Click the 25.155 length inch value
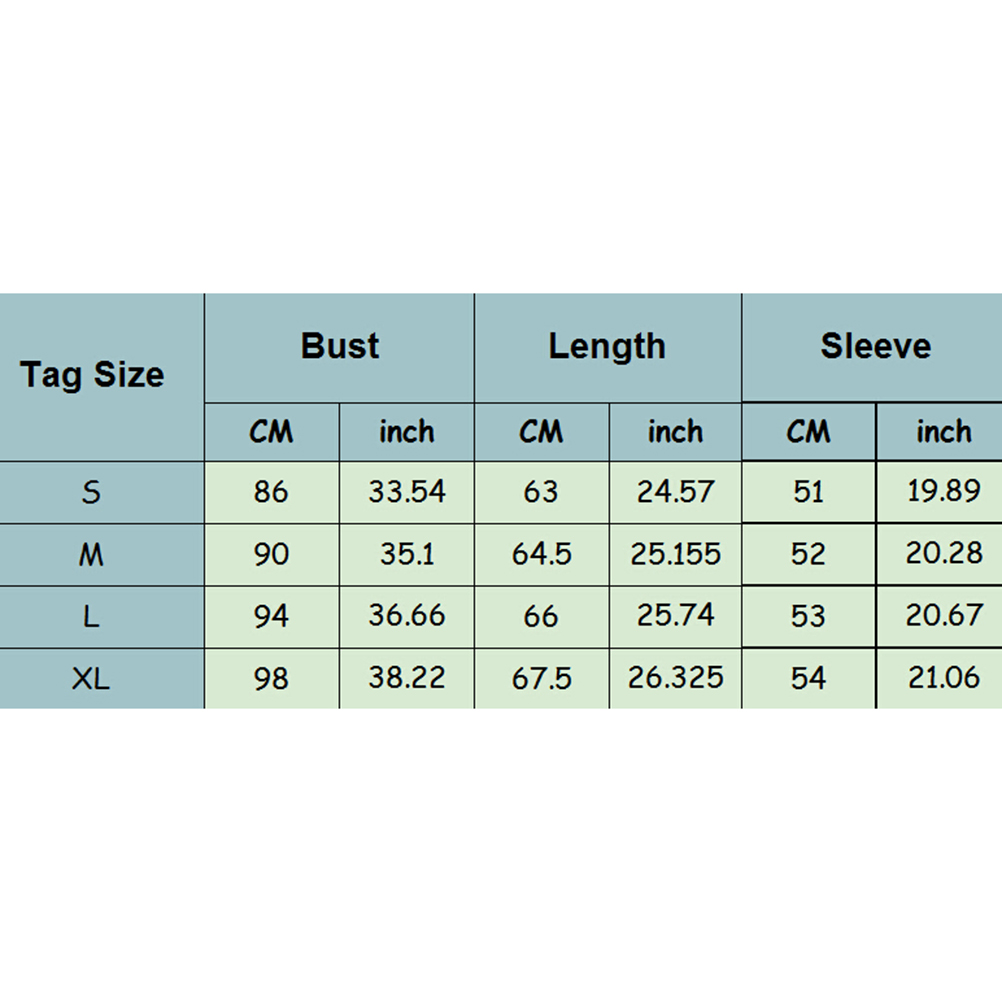The width and height of the screenshot is (1002, 1002). [x=675, y=554]
